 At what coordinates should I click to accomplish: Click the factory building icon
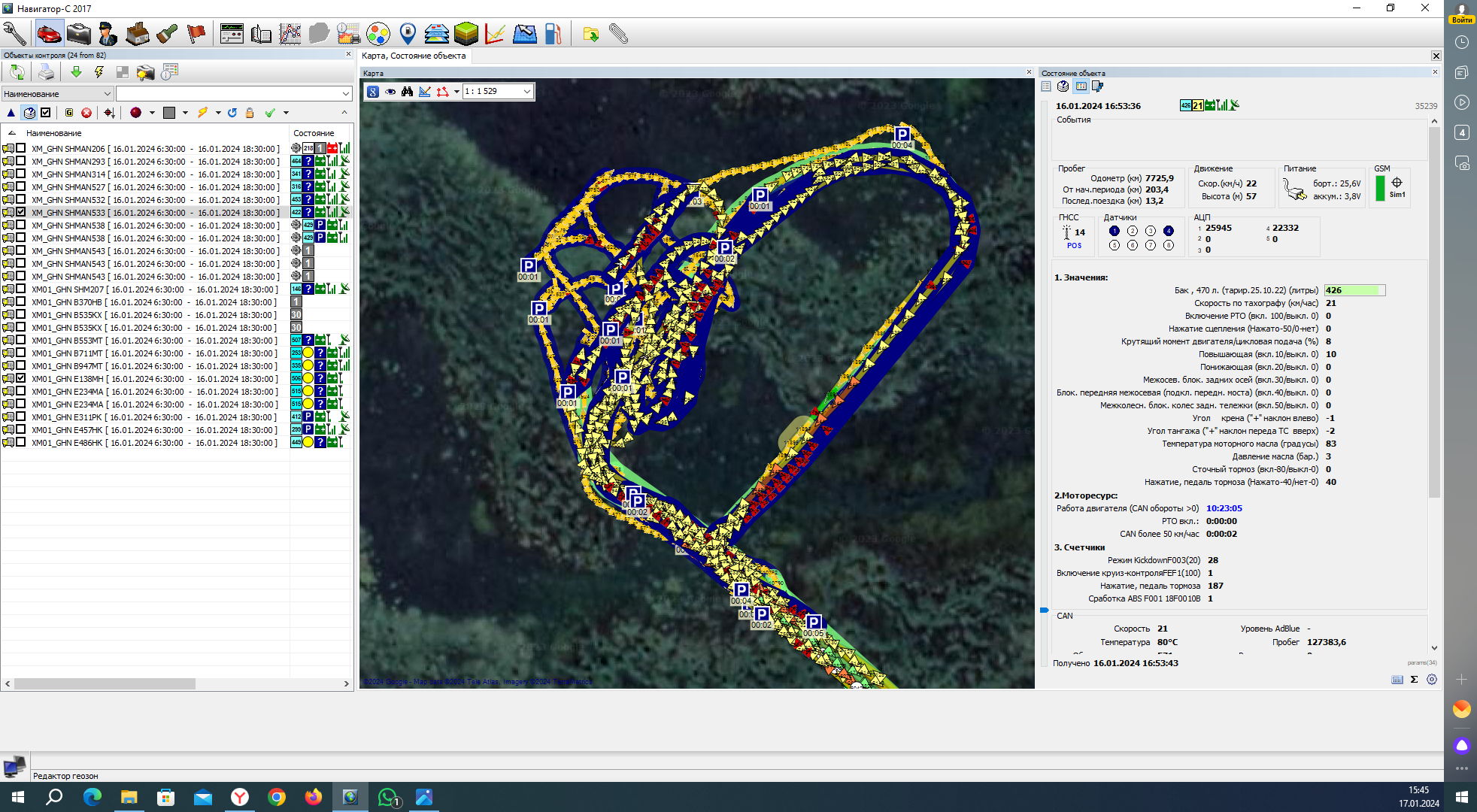(137, 33)
